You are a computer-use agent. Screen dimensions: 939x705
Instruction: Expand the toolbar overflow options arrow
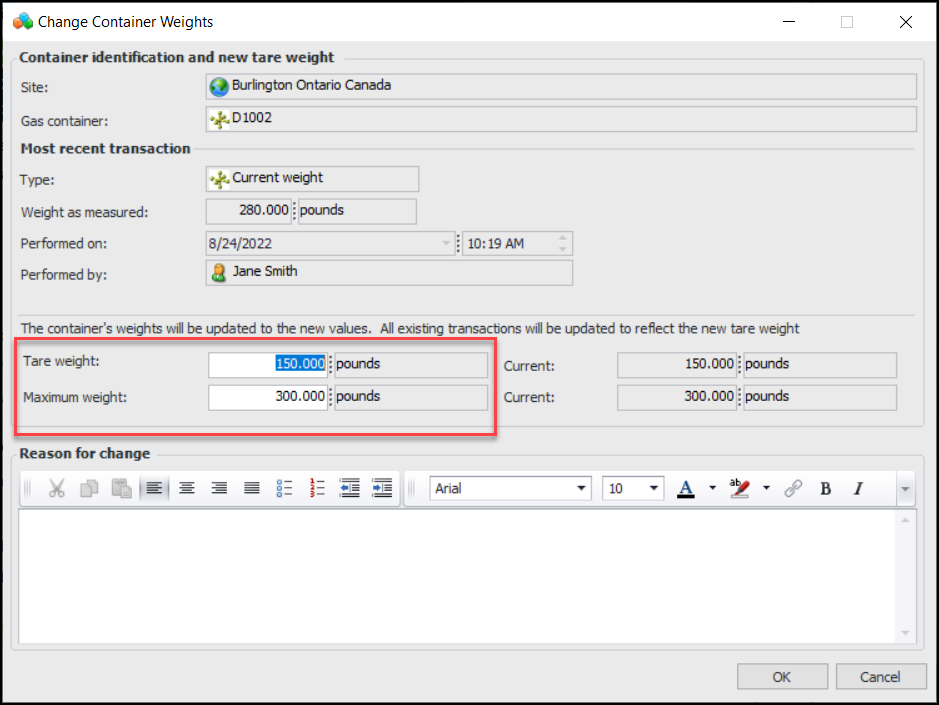coord(905,488)
